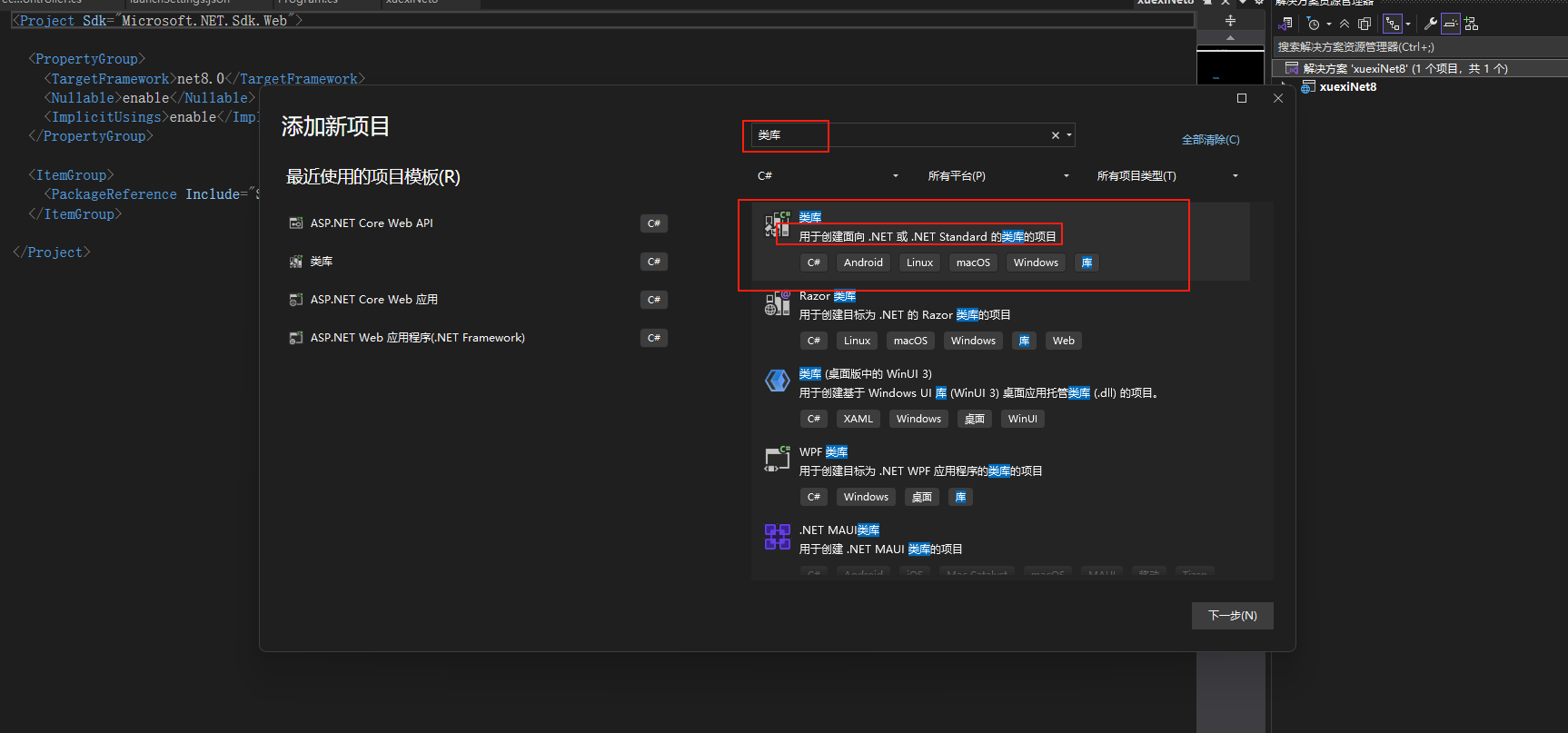Open the 所有平台(P) platform dropdown
This screenshot has height=733, width=1568.
coord(998,176)
